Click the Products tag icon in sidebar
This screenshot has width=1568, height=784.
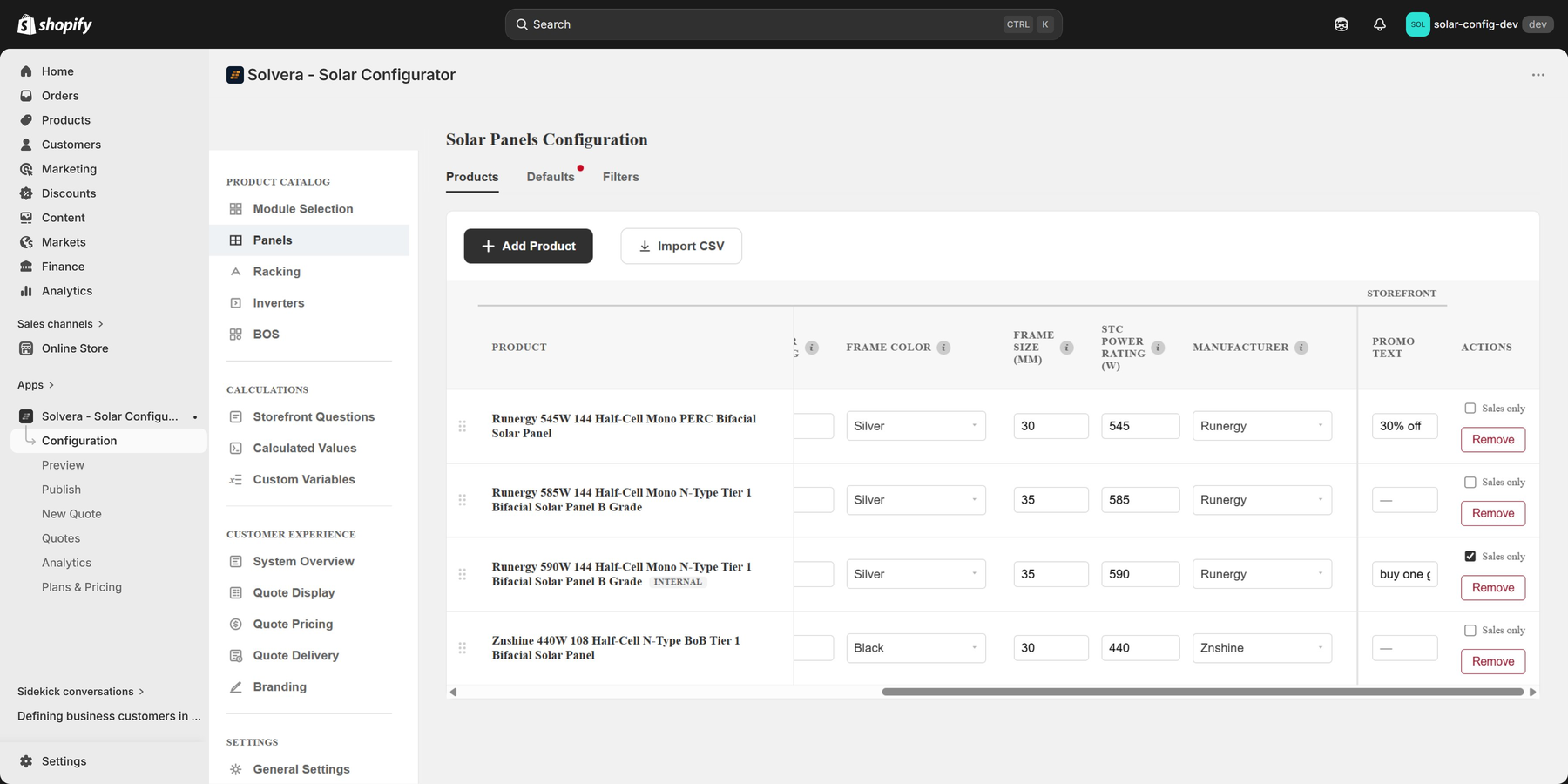click(26, 120)
